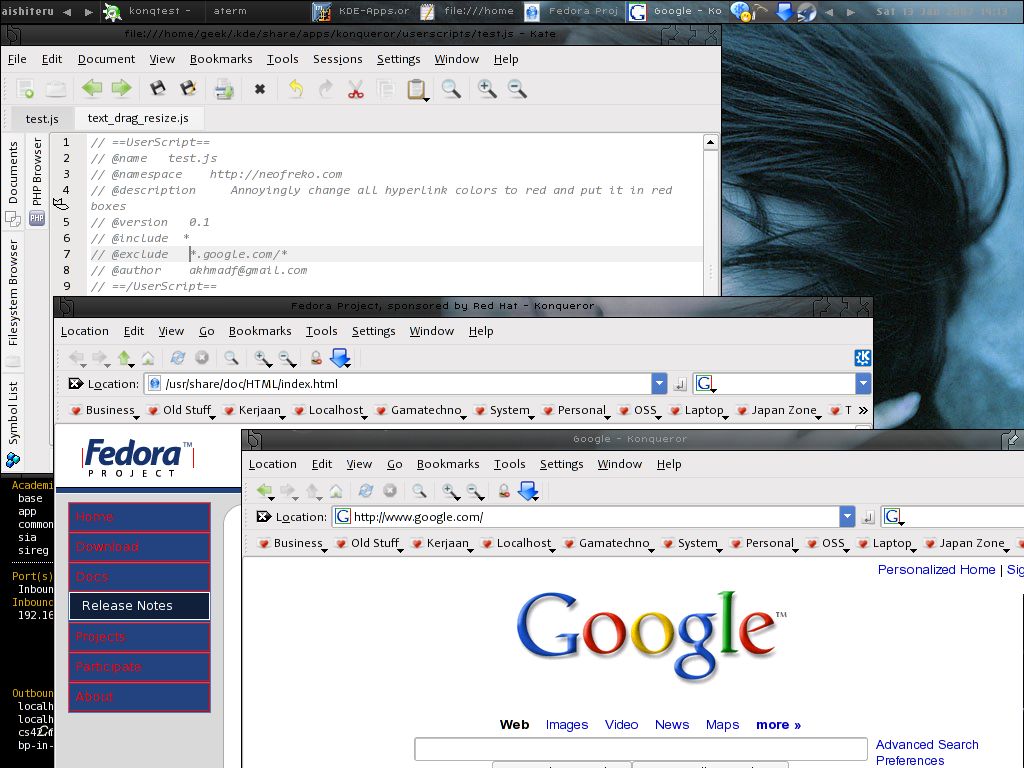Open location history dropdown in Fedora Konqueror
The image size is (1024, 768).
click(x=659, y=384)
